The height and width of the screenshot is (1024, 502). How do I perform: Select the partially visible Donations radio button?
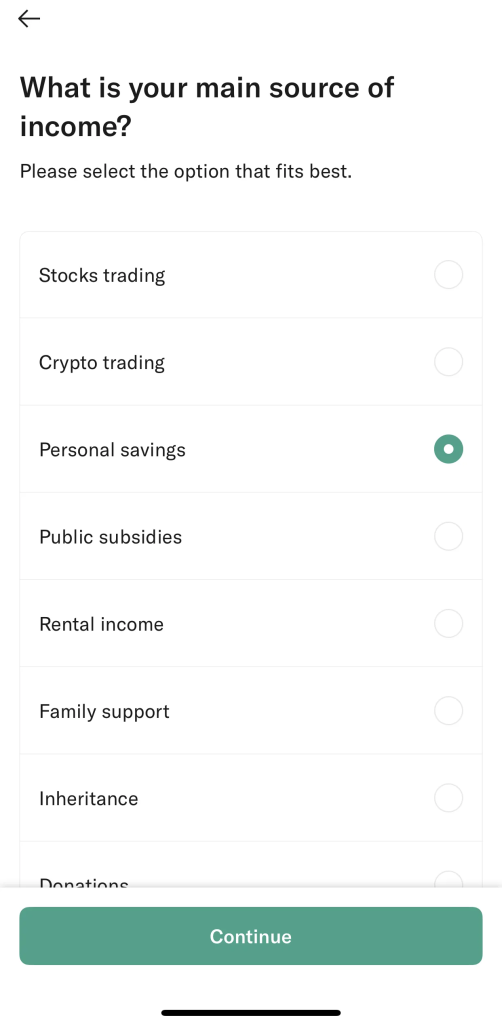(x=448, y=879)
